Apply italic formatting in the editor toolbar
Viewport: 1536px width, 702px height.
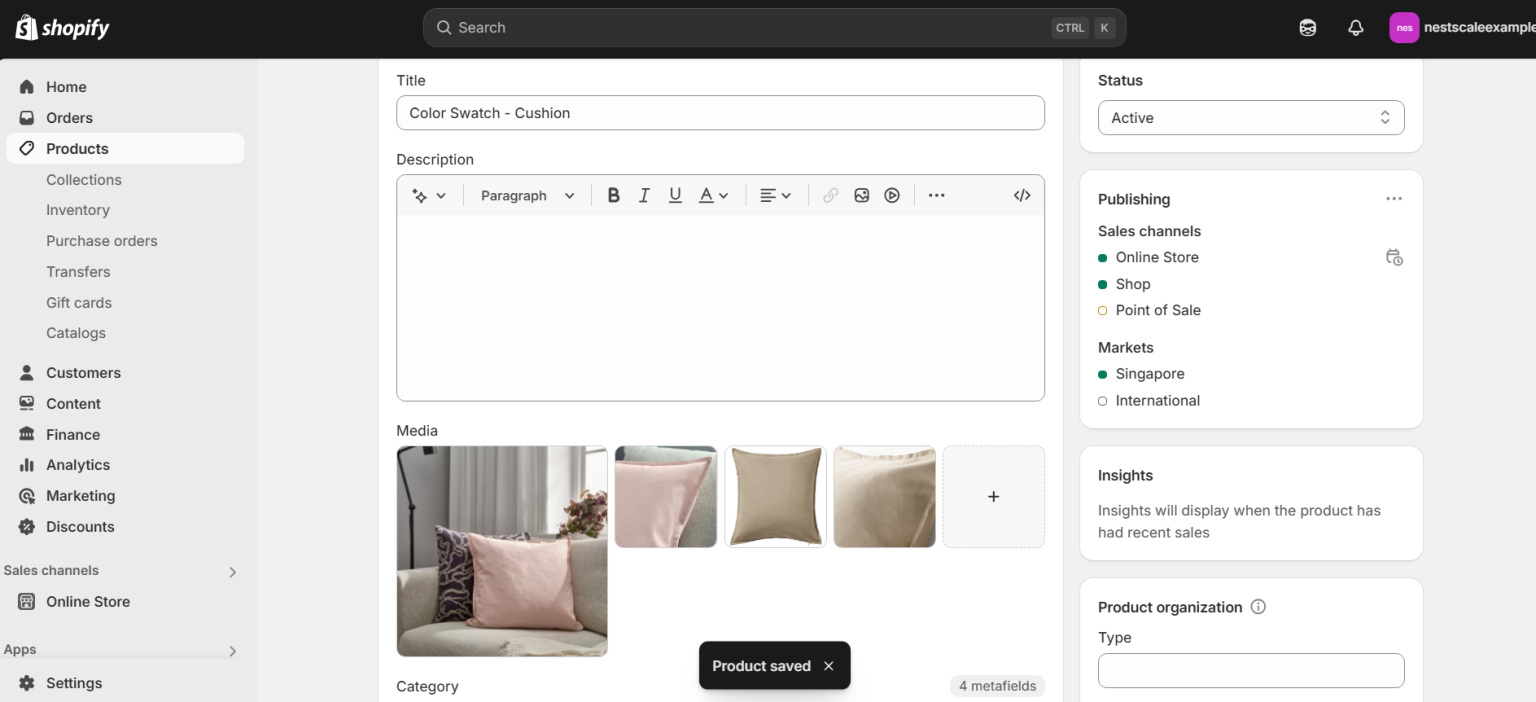644,195
